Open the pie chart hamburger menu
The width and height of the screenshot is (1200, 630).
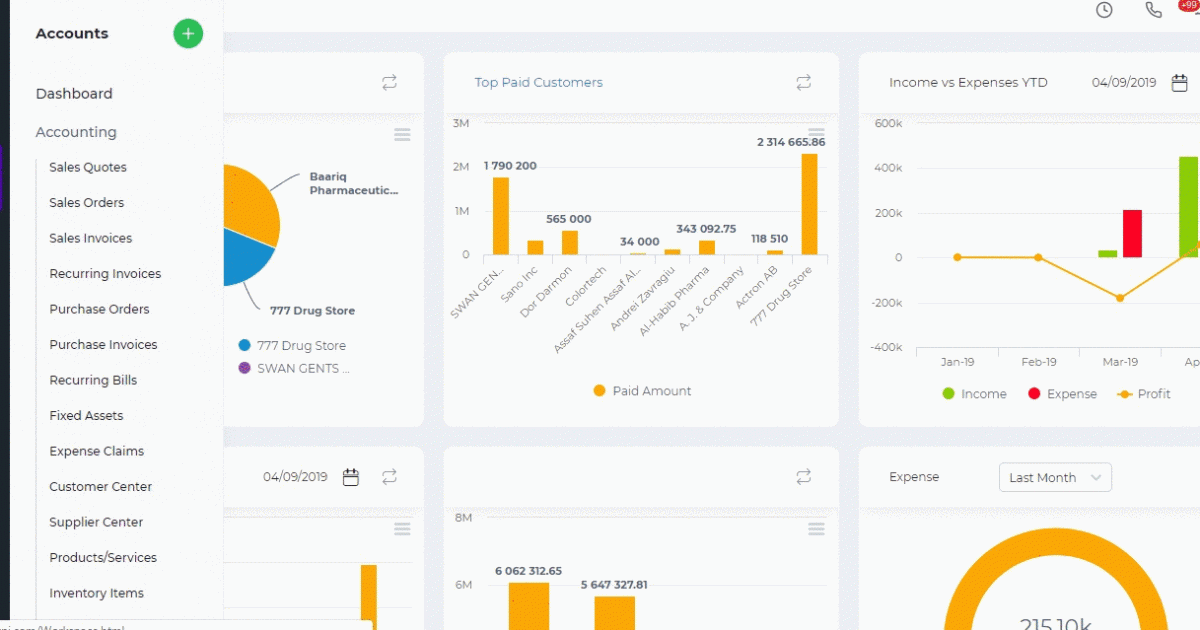click(402, 134)
